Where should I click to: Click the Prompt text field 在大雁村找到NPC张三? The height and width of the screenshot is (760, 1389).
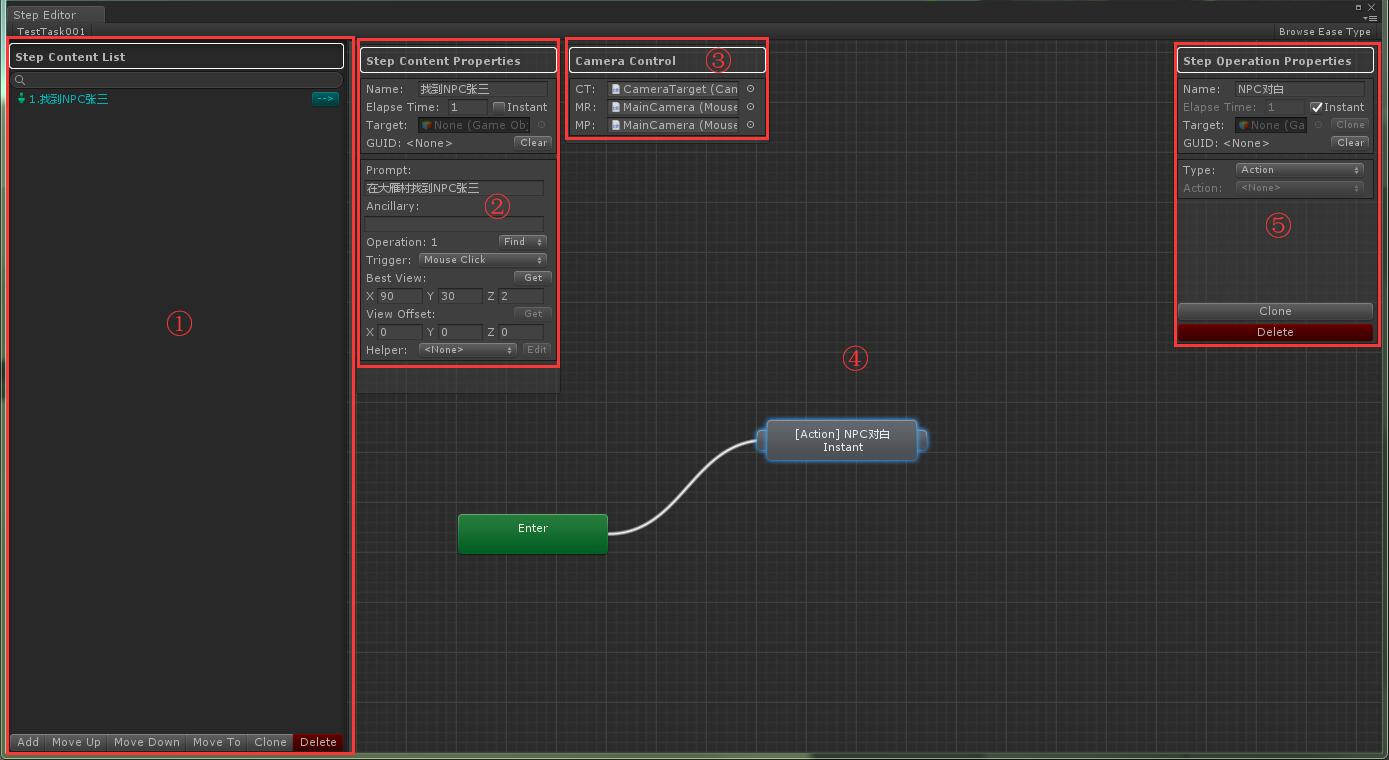tap(454, 188)
